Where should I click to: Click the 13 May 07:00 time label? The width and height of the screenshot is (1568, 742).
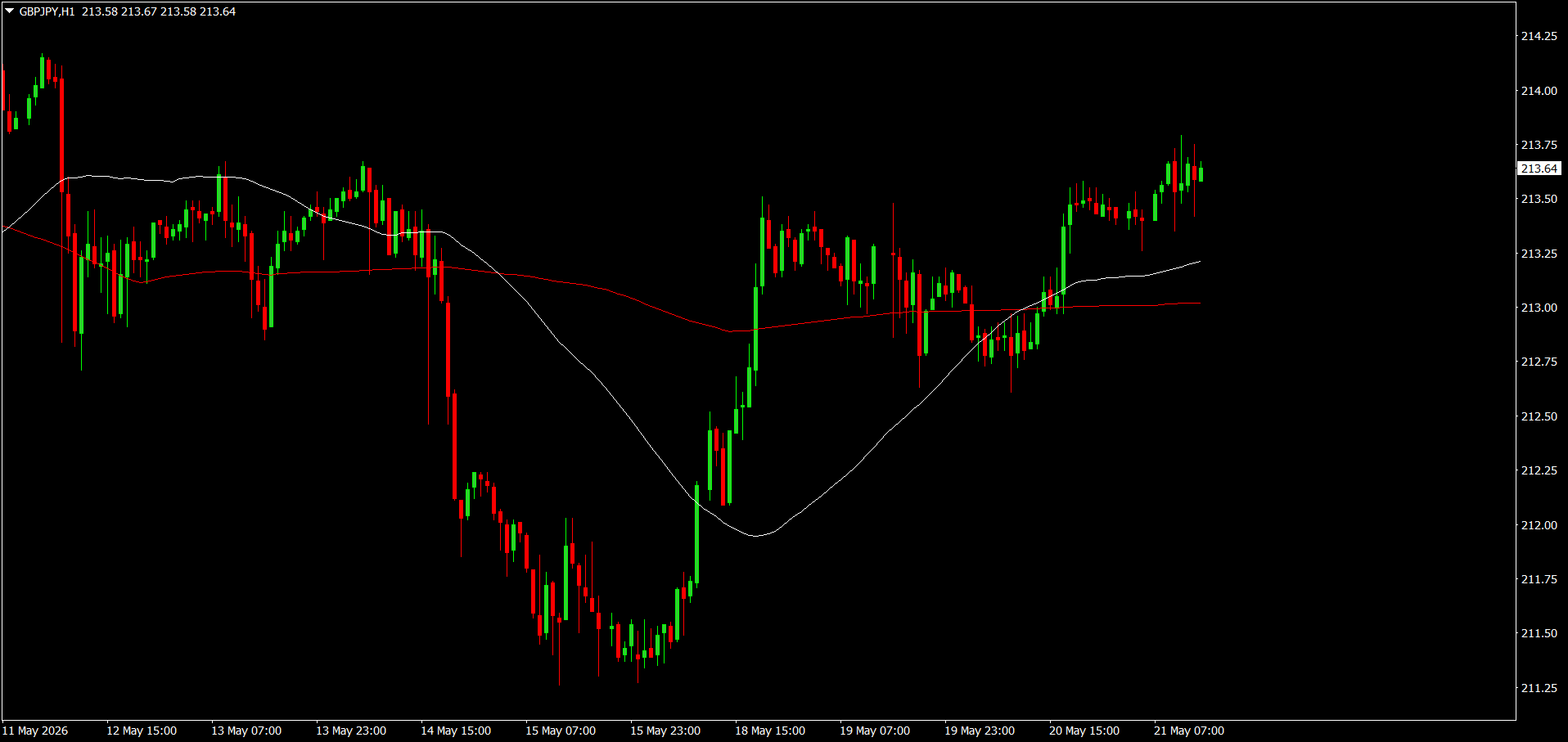246,731
